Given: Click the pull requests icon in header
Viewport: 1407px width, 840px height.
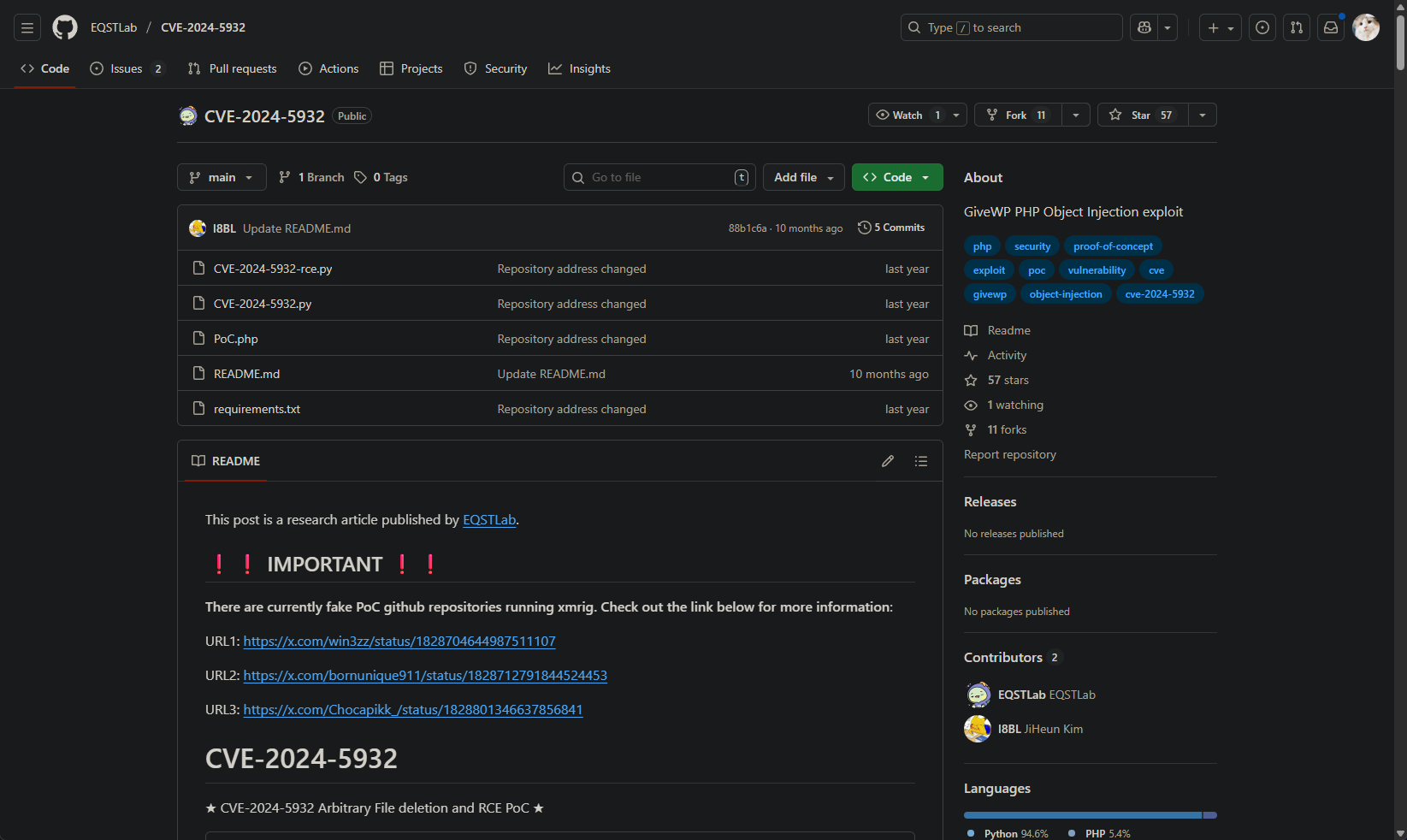Looking at the screenshot, I should tap(1297, 27).
